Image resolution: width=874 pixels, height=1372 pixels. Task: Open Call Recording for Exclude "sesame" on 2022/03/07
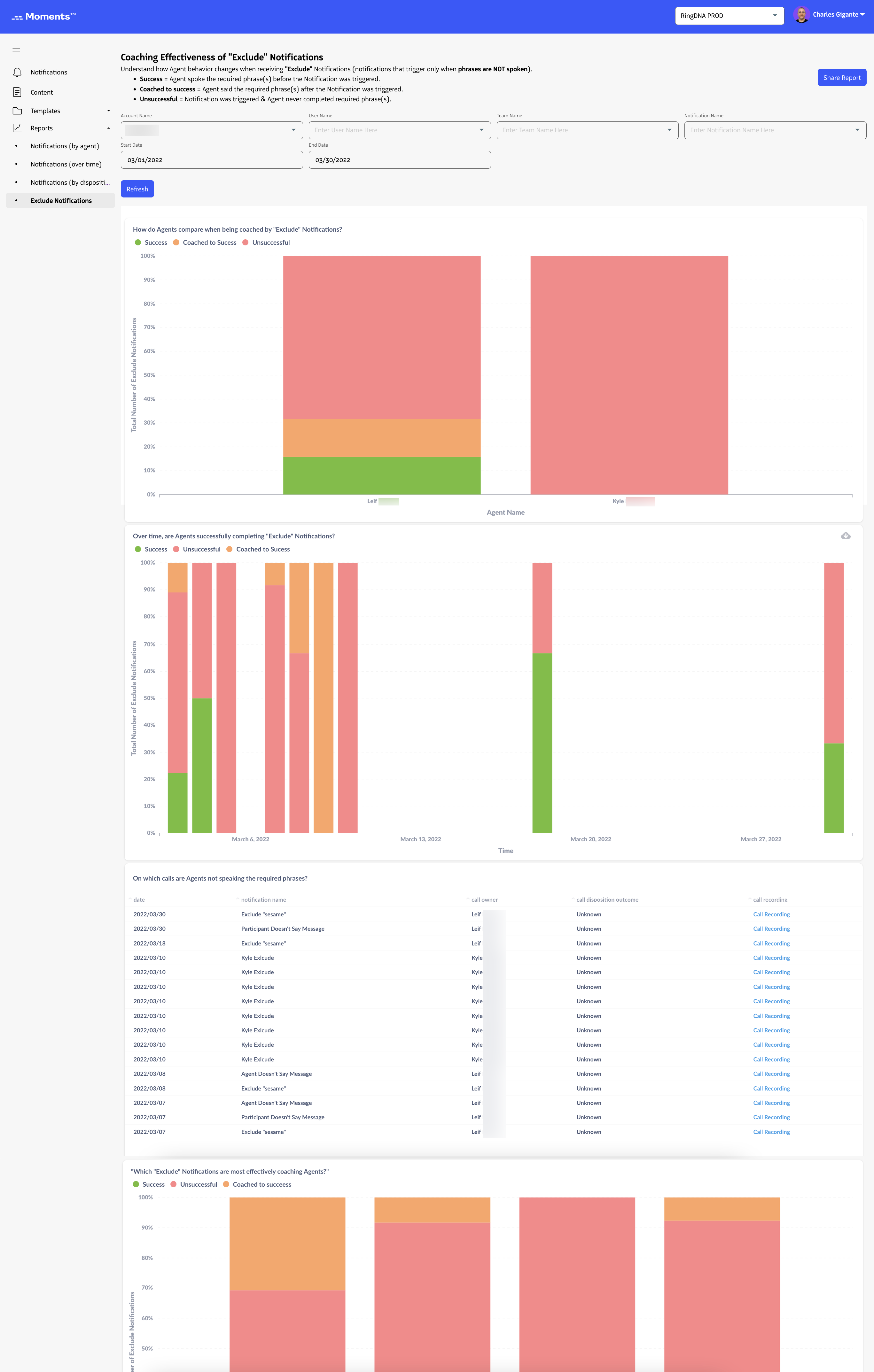771,1132
